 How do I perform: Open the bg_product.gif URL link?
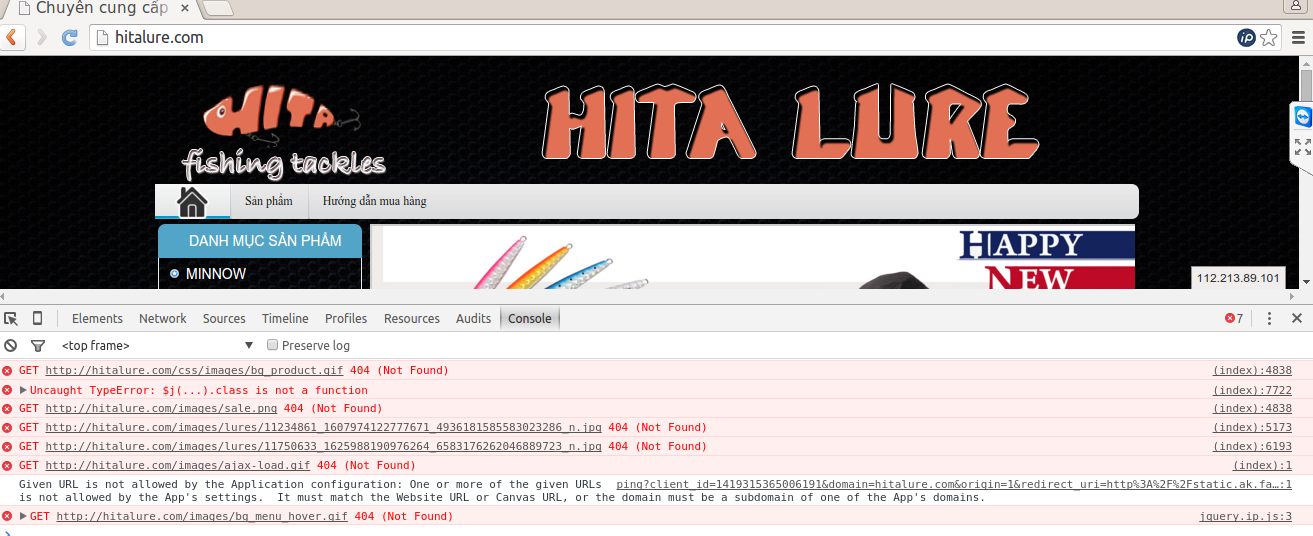[194, 370]
